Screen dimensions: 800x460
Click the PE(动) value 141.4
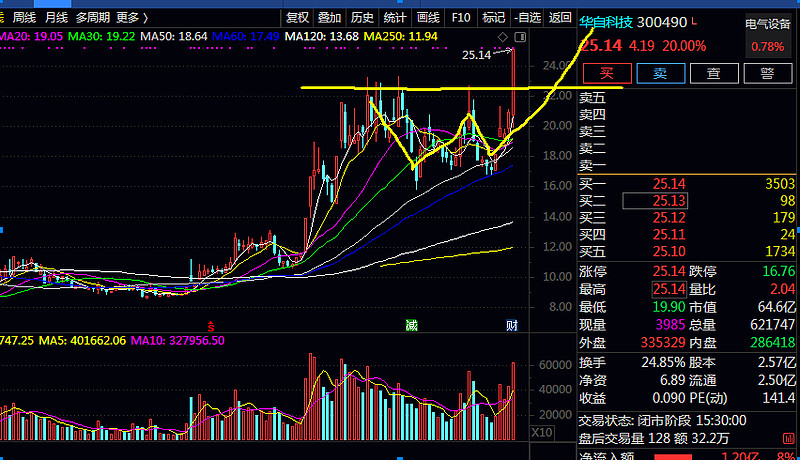(x=779, y=398)
